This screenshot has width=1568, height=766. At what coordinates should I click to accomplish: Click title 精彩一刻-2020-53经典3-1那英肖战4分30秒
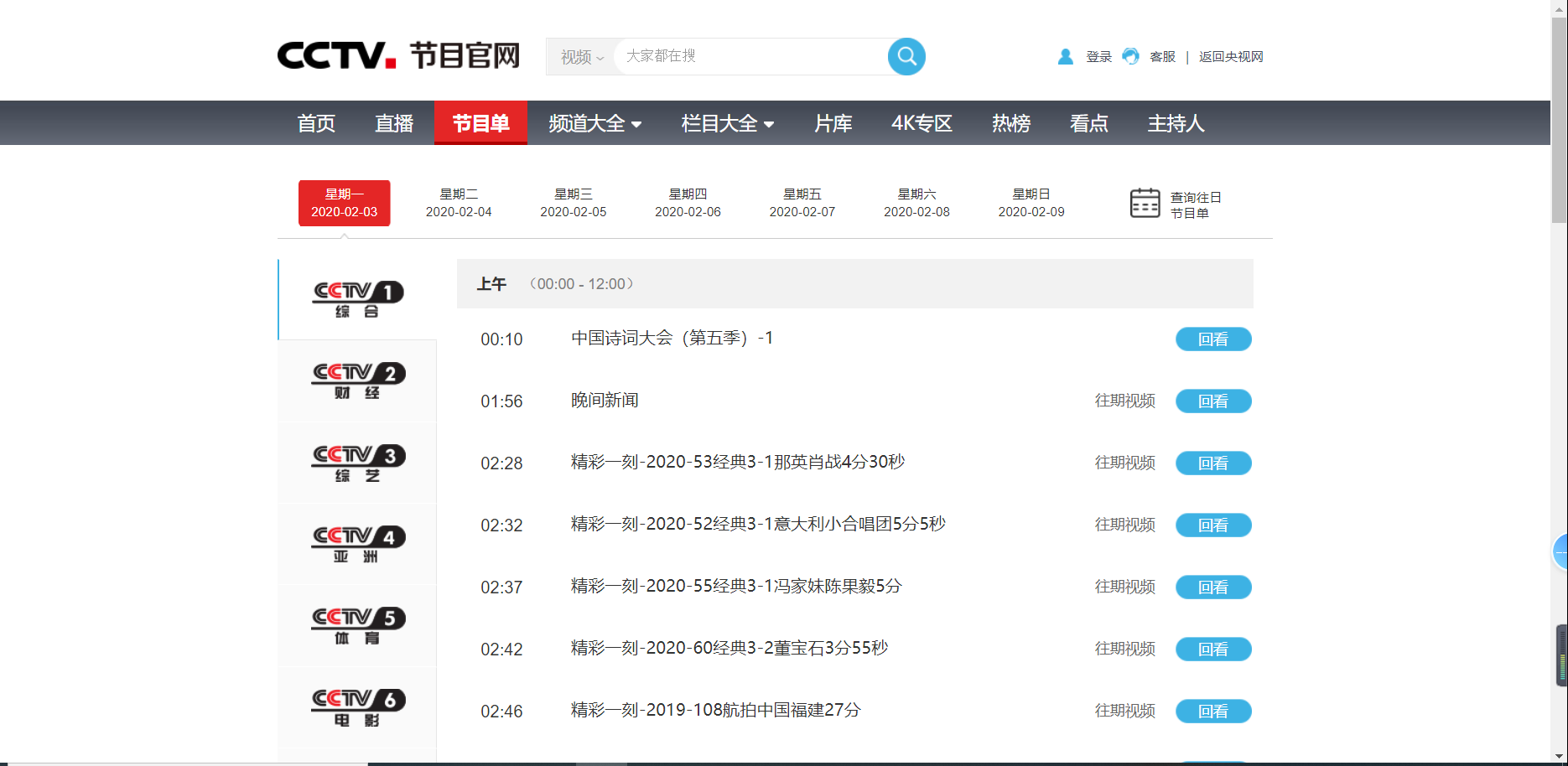pyautogui.click(x=738, y=462)
